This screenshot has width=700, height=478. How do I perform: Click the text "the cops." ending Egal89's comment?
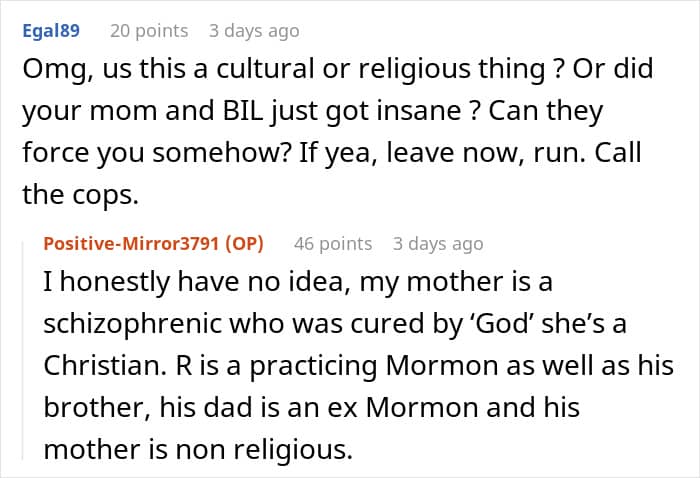(80, 195)
